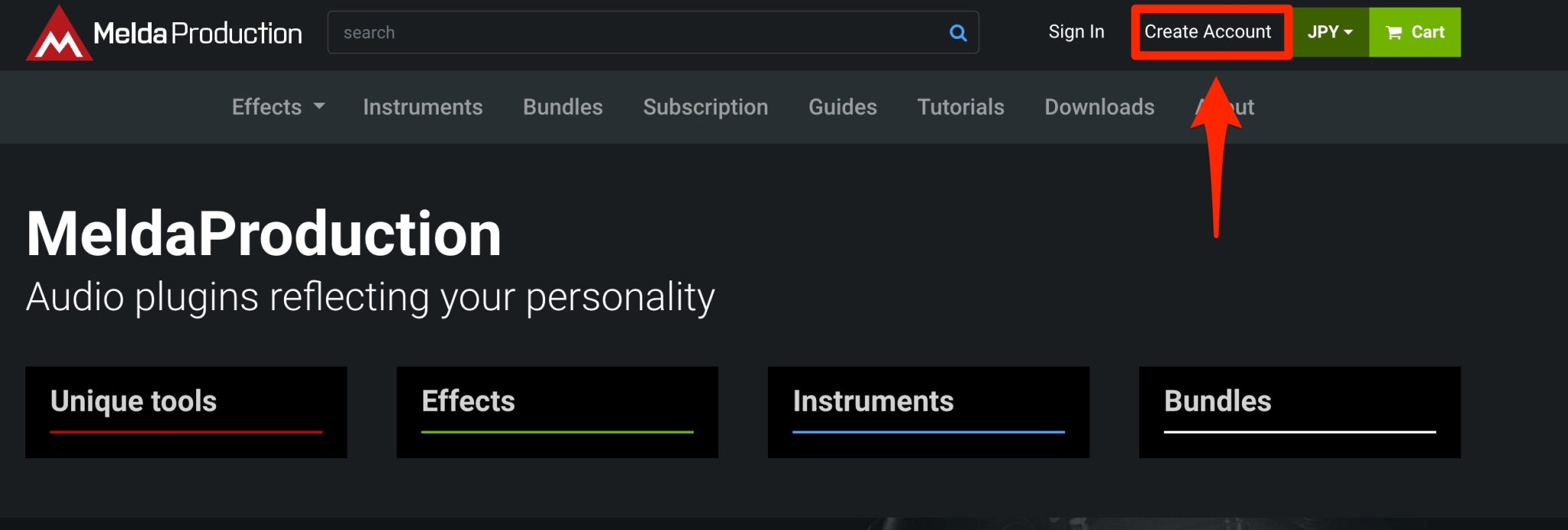The height and width of the screenshot is (530, 1568).
Task: Open the JPY currency selector
Action: [x=1329, y=32]
